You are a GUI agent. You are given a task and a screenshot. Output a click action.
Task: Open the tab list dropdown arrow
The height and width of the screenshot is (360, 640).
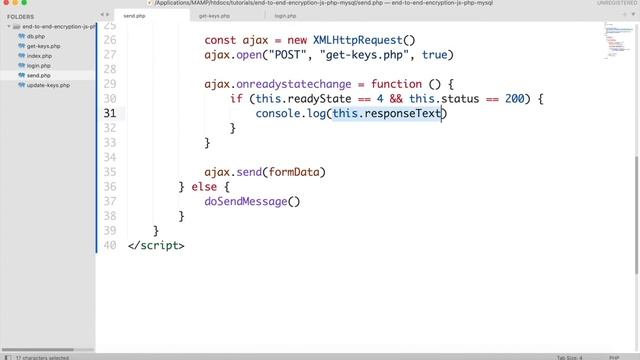(x=633, y=14)
